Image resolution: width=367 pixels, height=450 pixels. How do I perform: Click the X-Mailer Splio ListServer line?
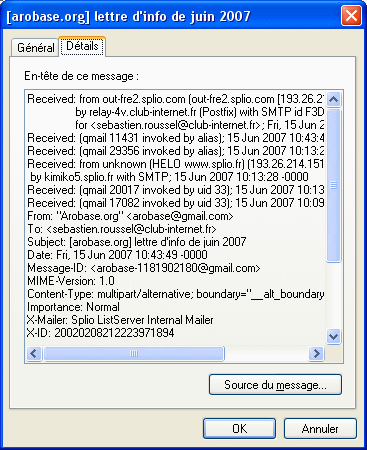point(120,320)
